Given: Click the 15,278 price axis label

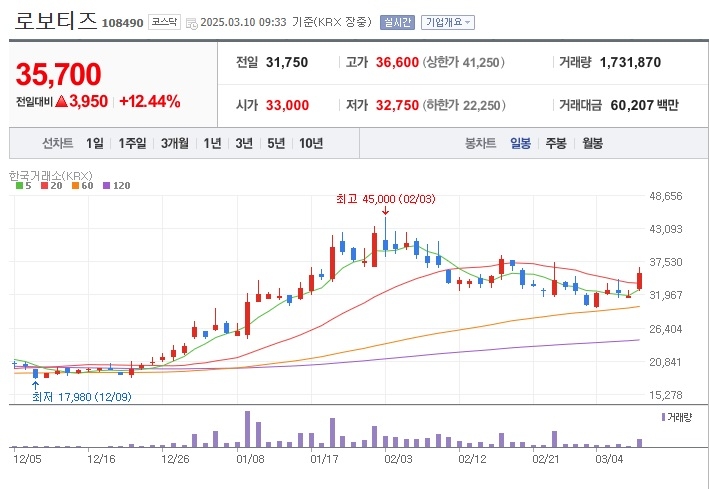Looking at the screenshot, I should [666, 395].
